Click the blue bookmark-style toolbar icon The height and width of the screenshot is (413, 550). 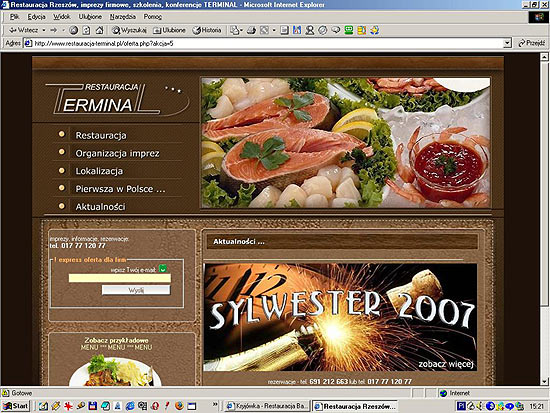point(297,30)
